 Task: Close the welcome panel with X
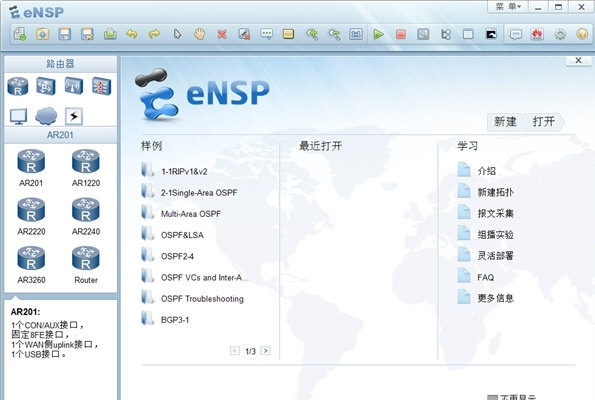578,60
